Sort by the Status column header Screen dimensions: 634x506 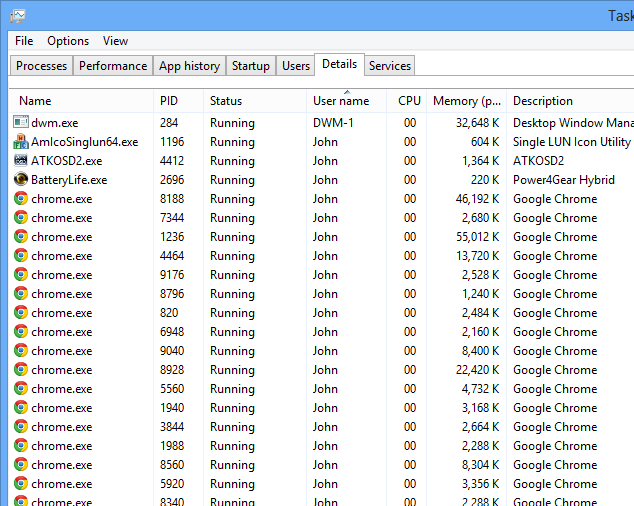[x=255, y=101]
